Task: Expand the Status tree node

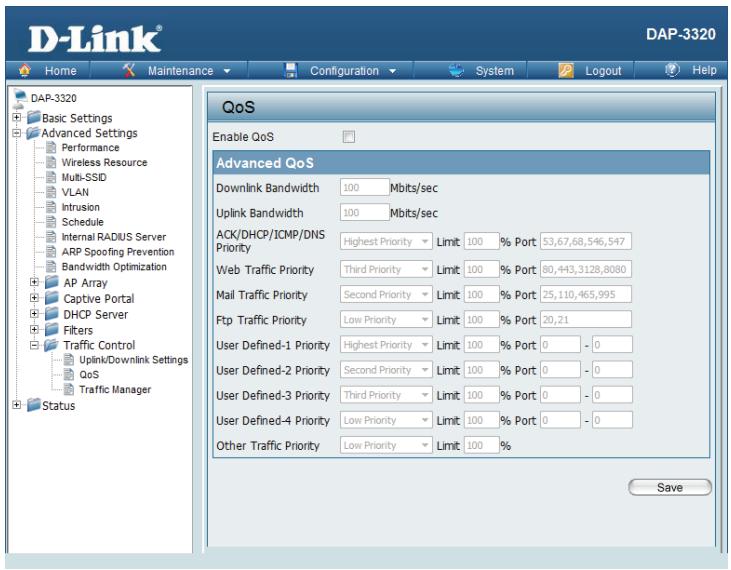Action: point(17,405)
